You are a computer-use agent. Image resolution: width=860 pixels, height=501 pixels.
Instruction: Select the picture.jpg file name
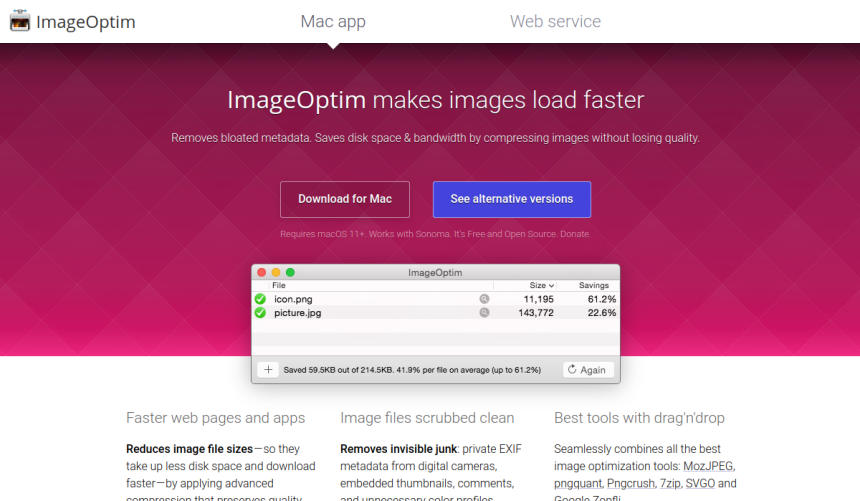coord(298,313)
